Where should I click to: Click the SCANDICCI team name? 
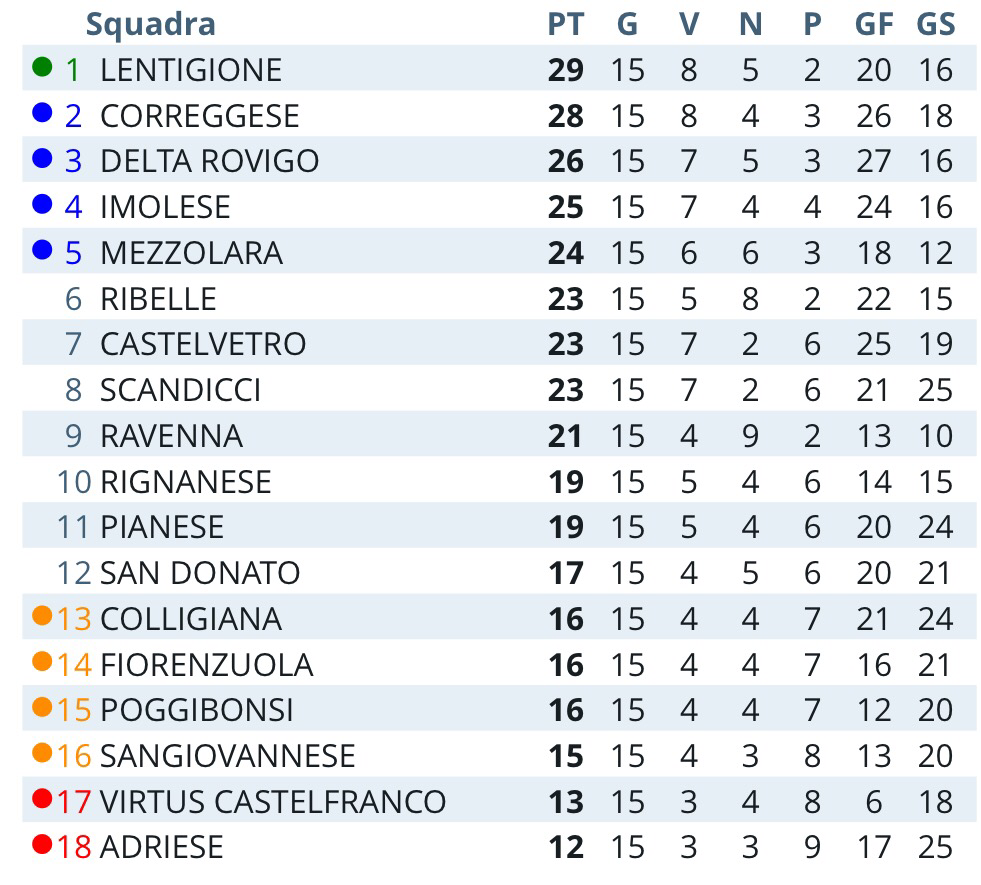point(180,390)
